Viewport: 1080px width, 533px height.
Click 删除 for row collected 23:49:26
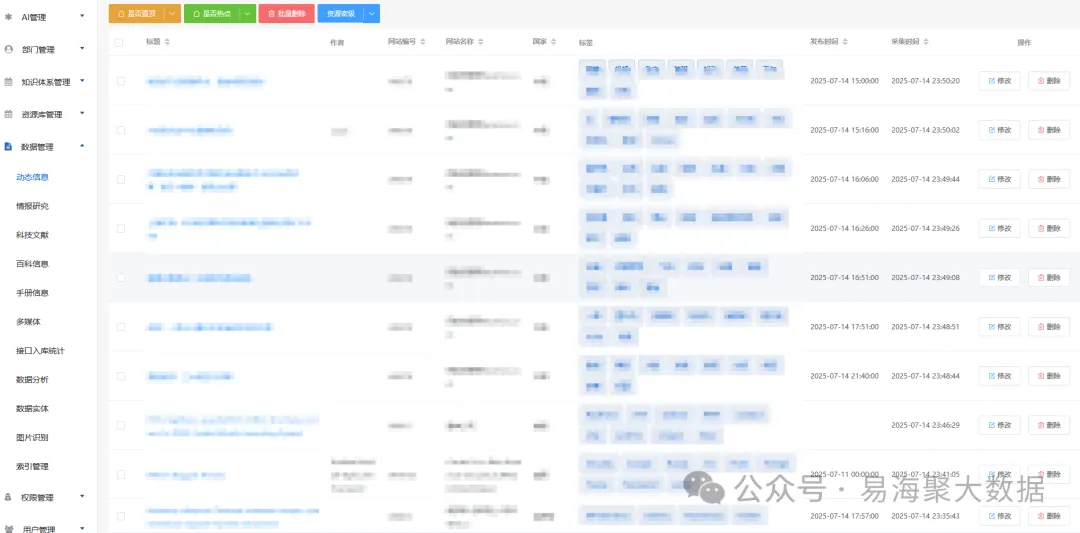click(x=1049, y=228)
